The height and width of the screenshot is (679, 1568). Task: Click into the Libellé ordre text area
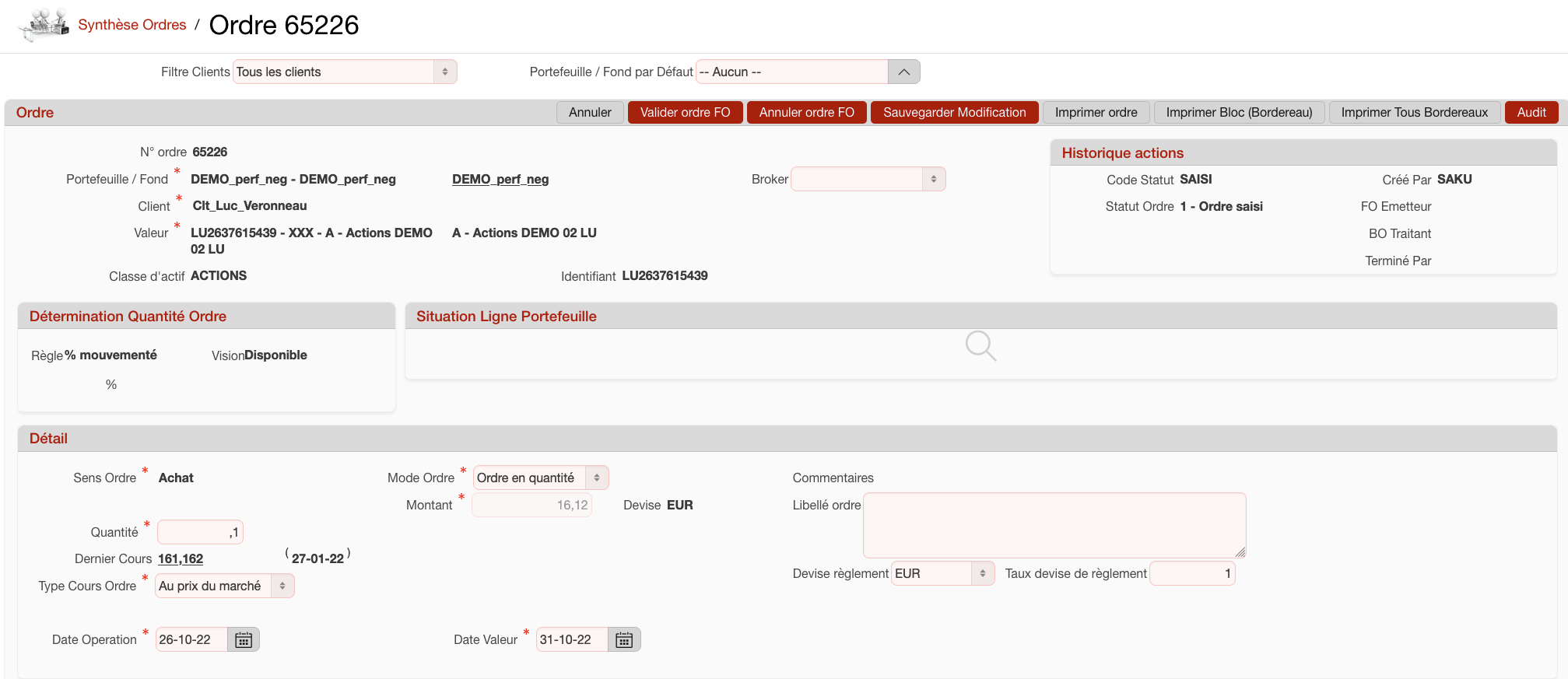(1054, 526)
